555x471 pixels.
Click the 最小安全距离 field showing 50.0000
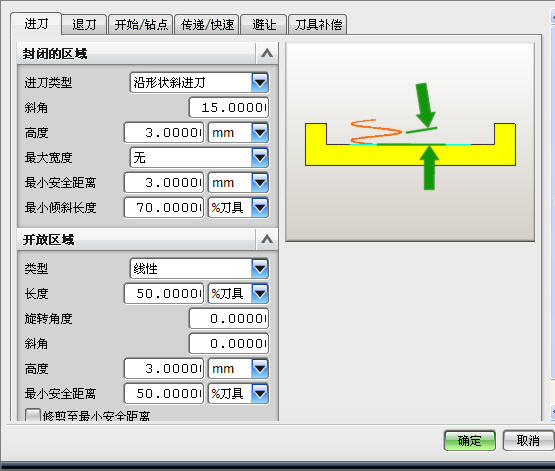pyautogui.click(x=164, y=394)
